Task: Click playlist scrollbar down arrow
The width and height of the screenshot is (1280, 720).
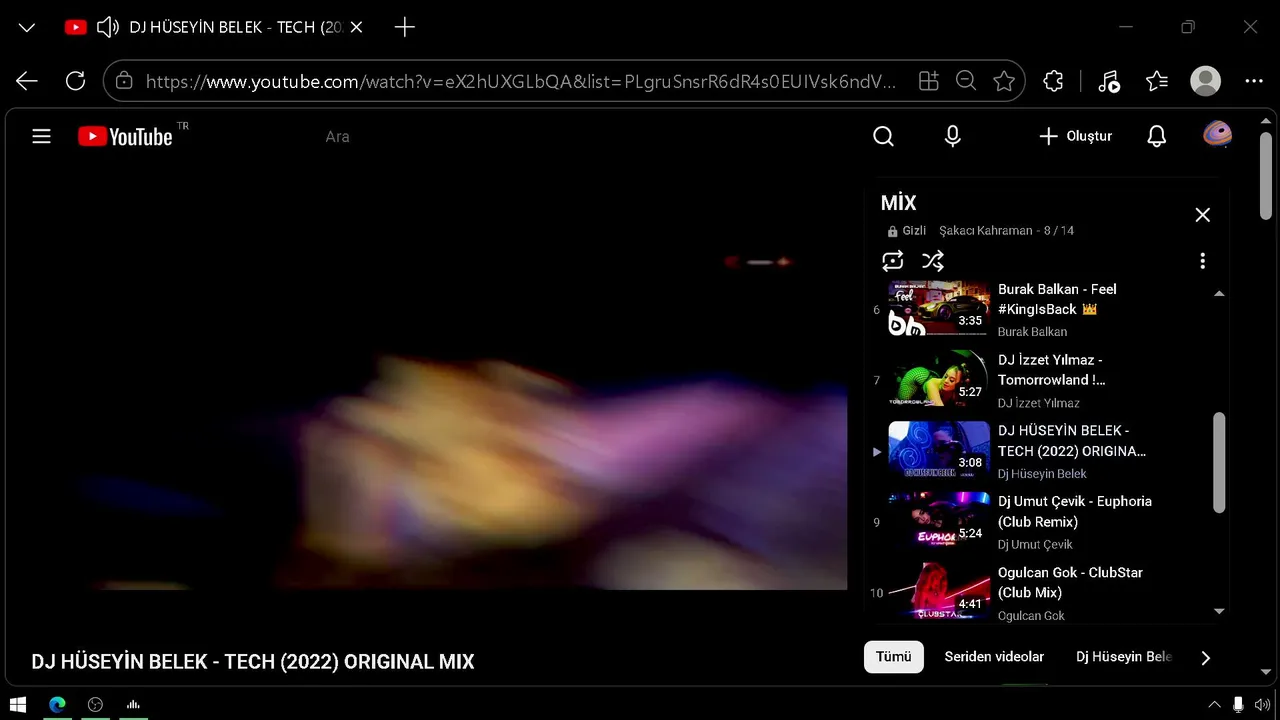Action: point(1219,610)
